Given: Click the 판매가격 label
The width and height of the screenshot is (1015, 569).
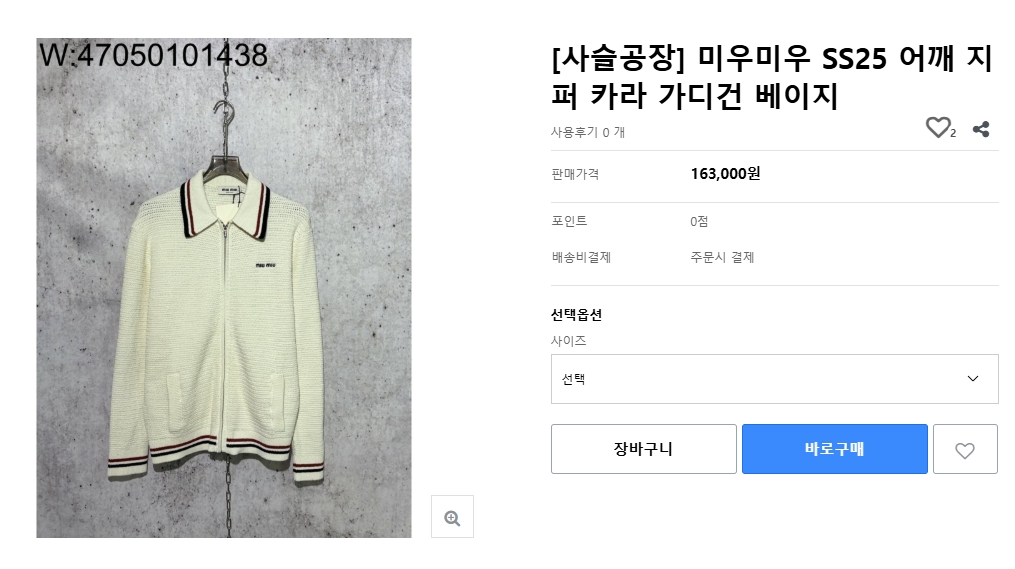Looking at the screenshot, I should tap(575, 174).
